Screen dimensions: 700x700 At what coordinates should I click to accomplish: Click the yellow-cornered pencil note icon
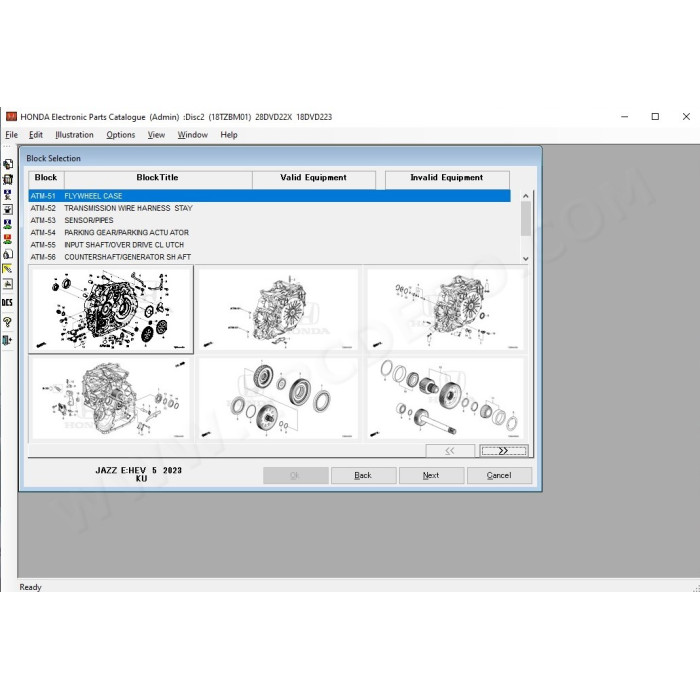8,269
